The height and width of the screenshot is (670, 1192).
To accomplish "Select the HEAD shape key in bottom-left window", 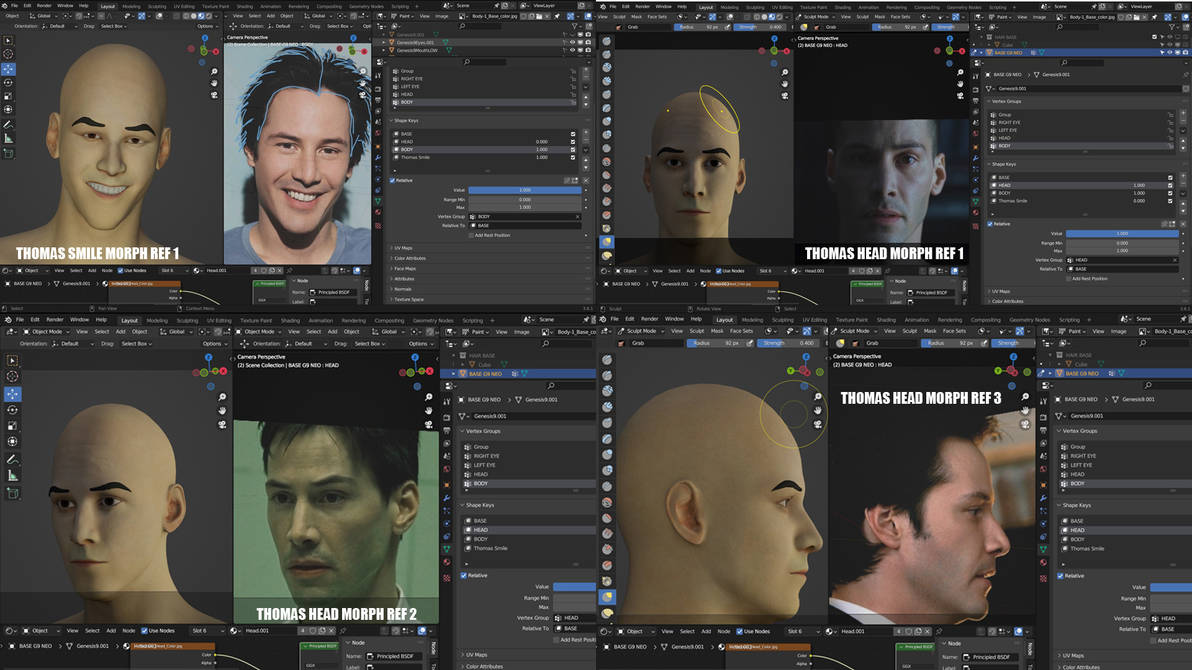I will coord(530,529).
